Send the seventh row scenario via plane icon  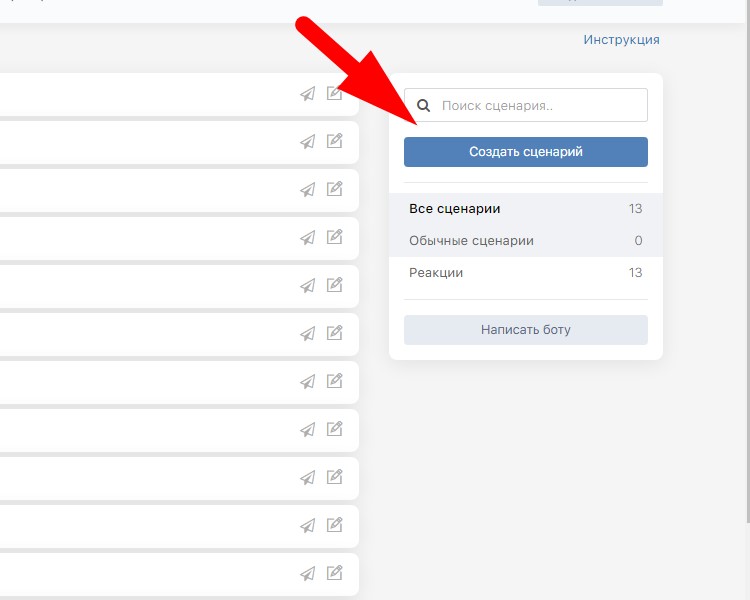pos(307,382)
